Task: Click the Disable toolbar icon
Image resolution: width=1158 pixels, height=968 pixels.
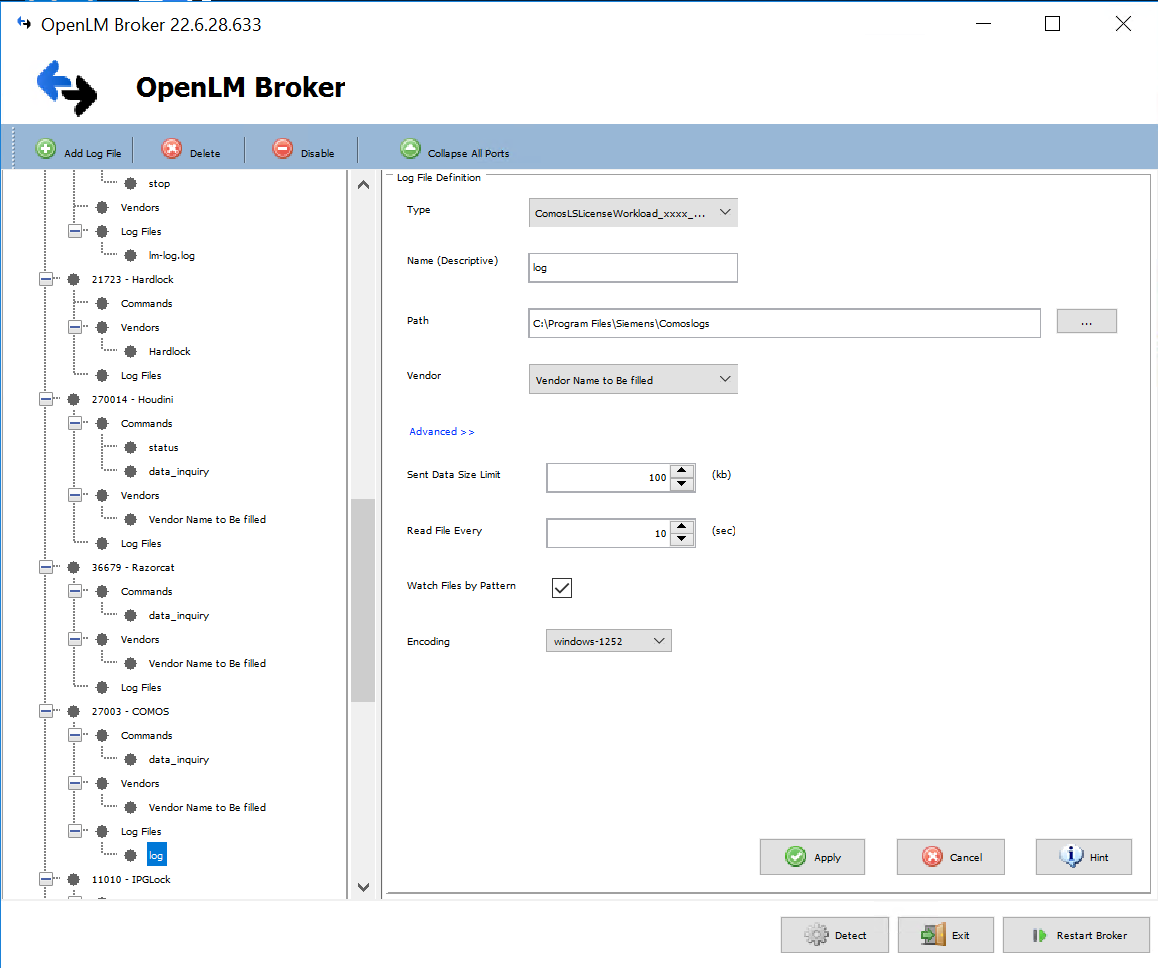Action: pyautogui.click(x=283, y=149)
